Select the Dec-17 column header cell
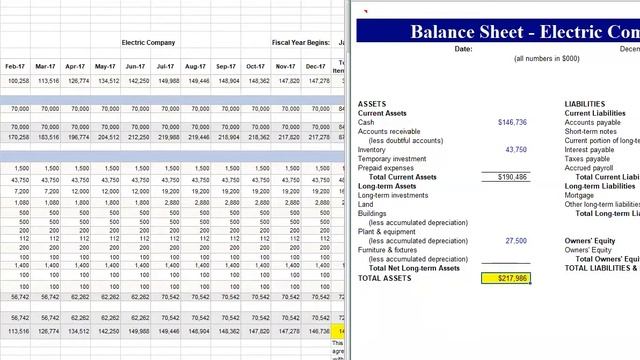 (316, 67)
